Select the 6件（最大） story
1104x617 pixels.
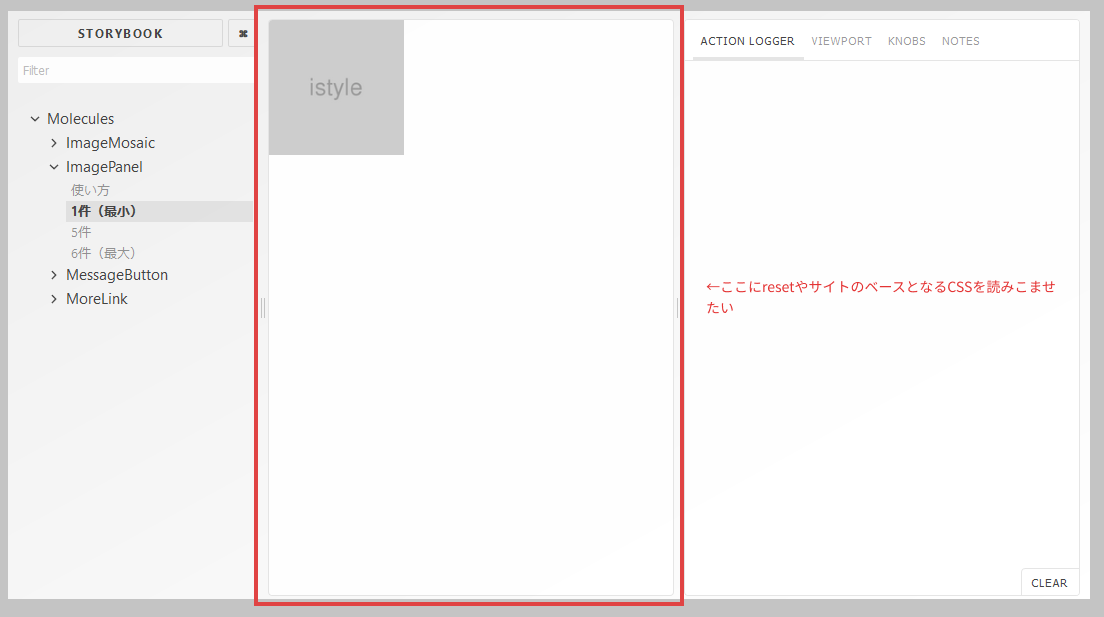click(103, 252)
